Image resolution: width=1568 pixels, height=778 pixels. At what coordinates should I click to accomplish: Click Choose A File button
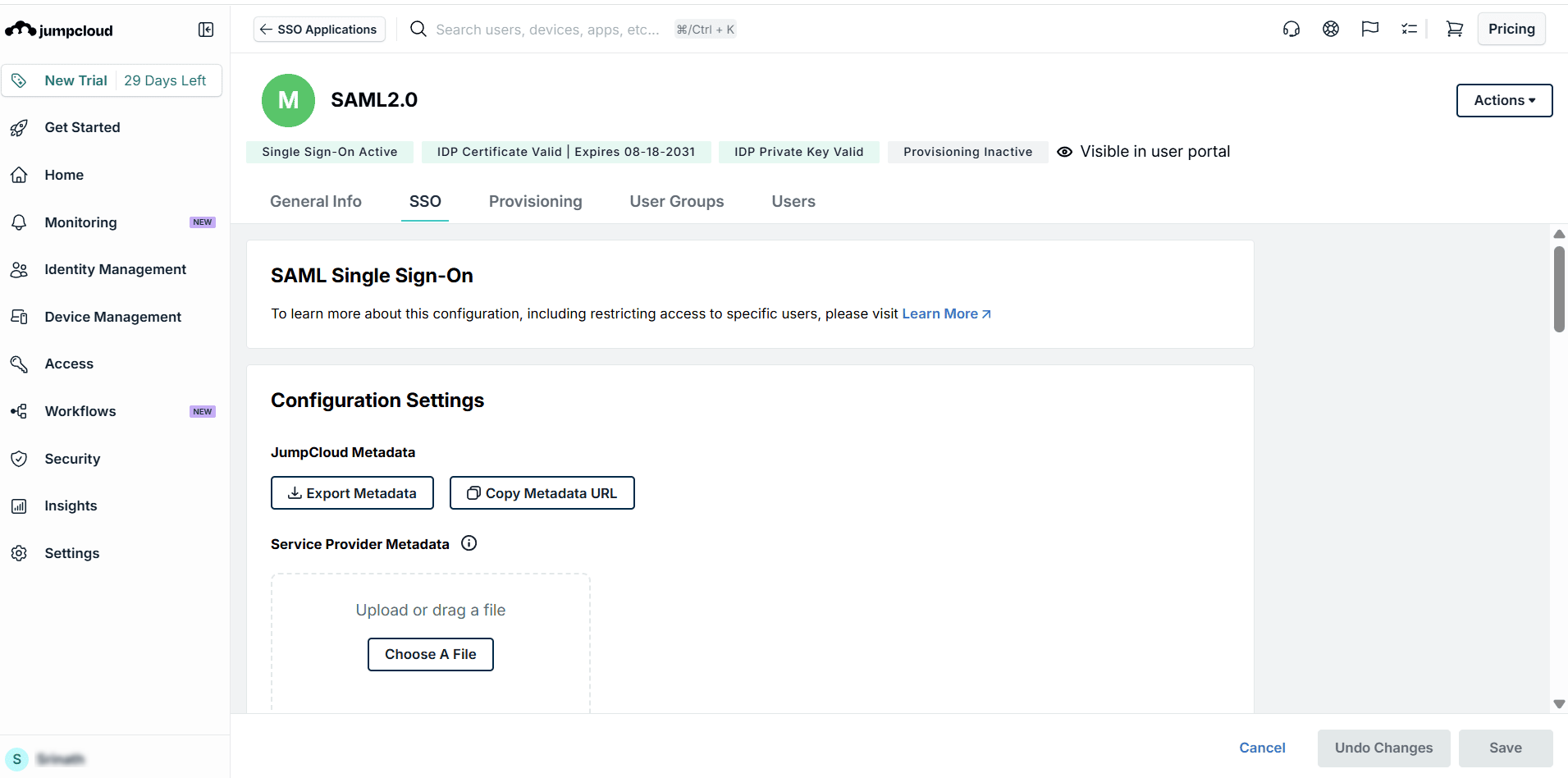point(431,654)
